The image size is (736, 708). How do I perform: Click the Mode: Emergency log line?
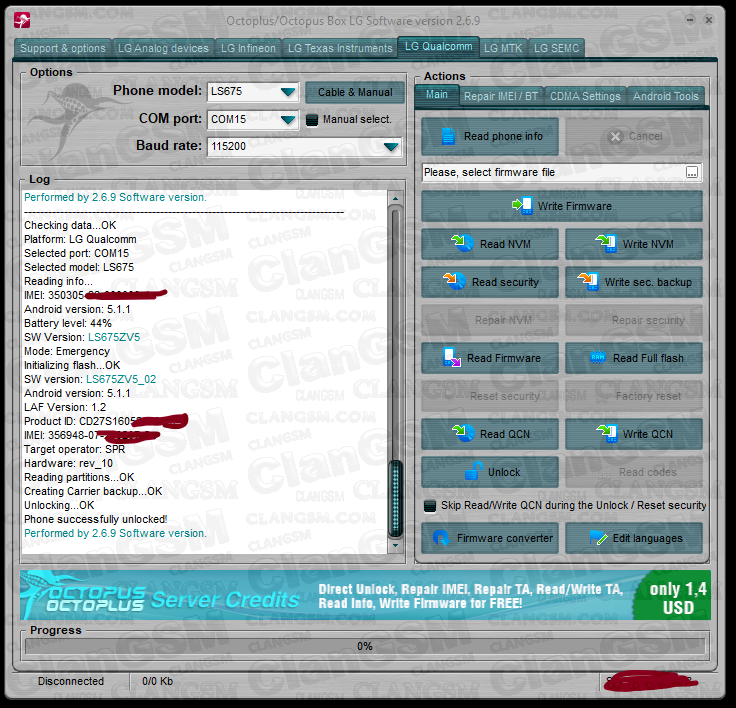pyautogui.click(x=67, y=351)
